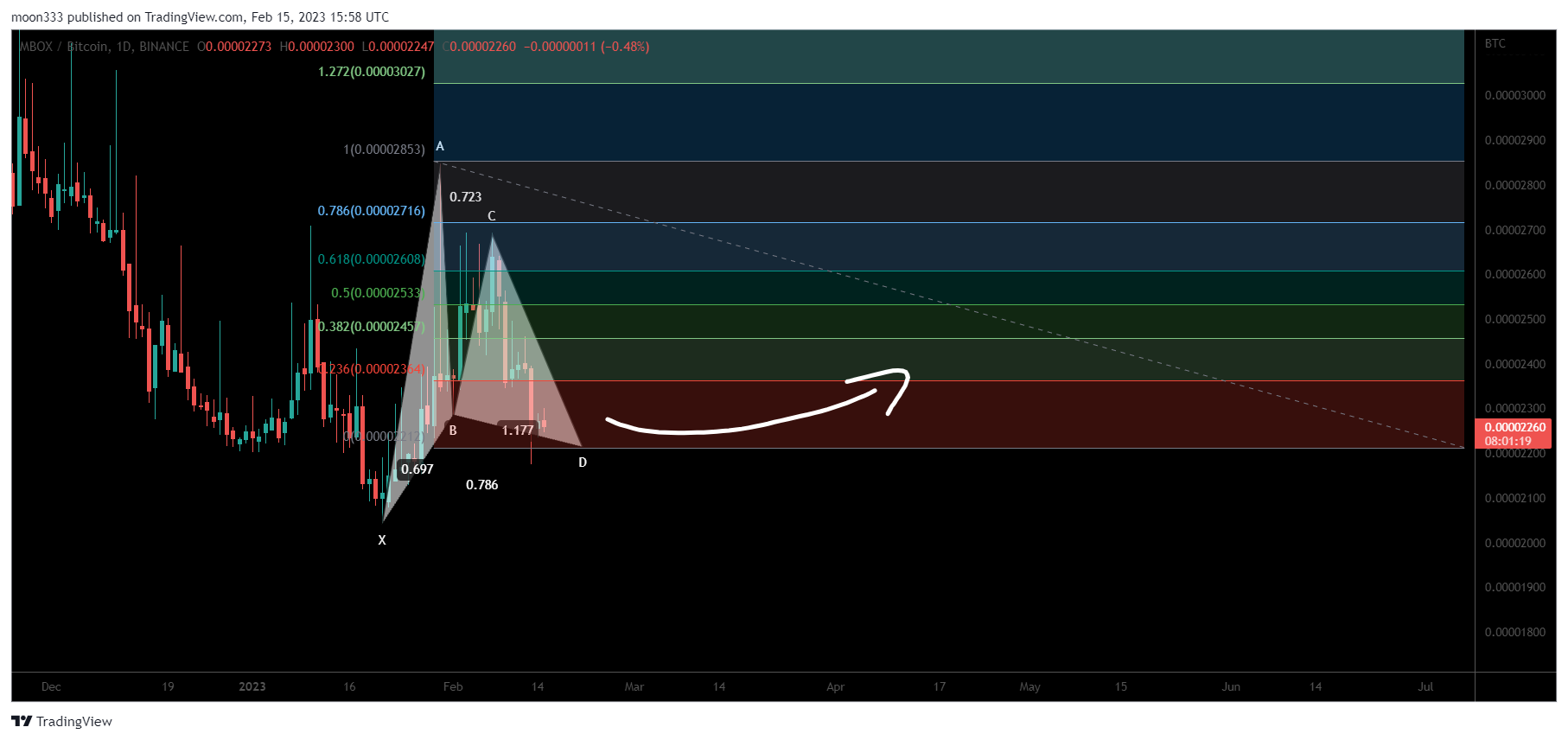Select the 0.5(0.00002533) Fibonacci label
This screenshot has height=740, width=1568.
(379, 293)
